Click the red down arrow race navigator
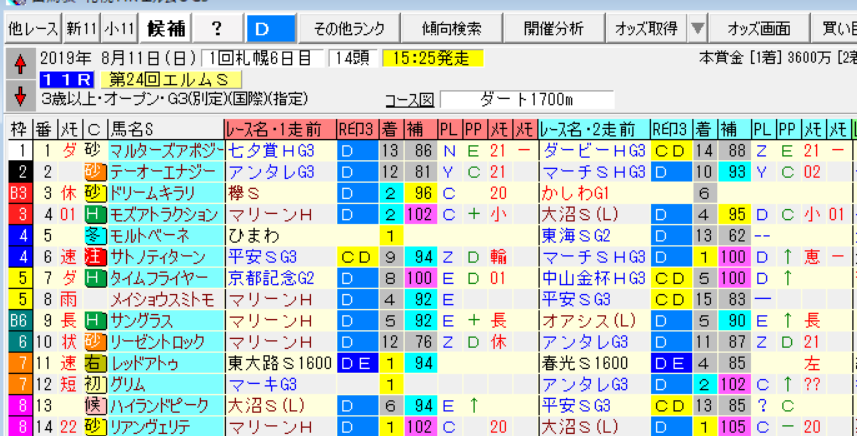The image size is (857, 436). (x=21, y=96)
